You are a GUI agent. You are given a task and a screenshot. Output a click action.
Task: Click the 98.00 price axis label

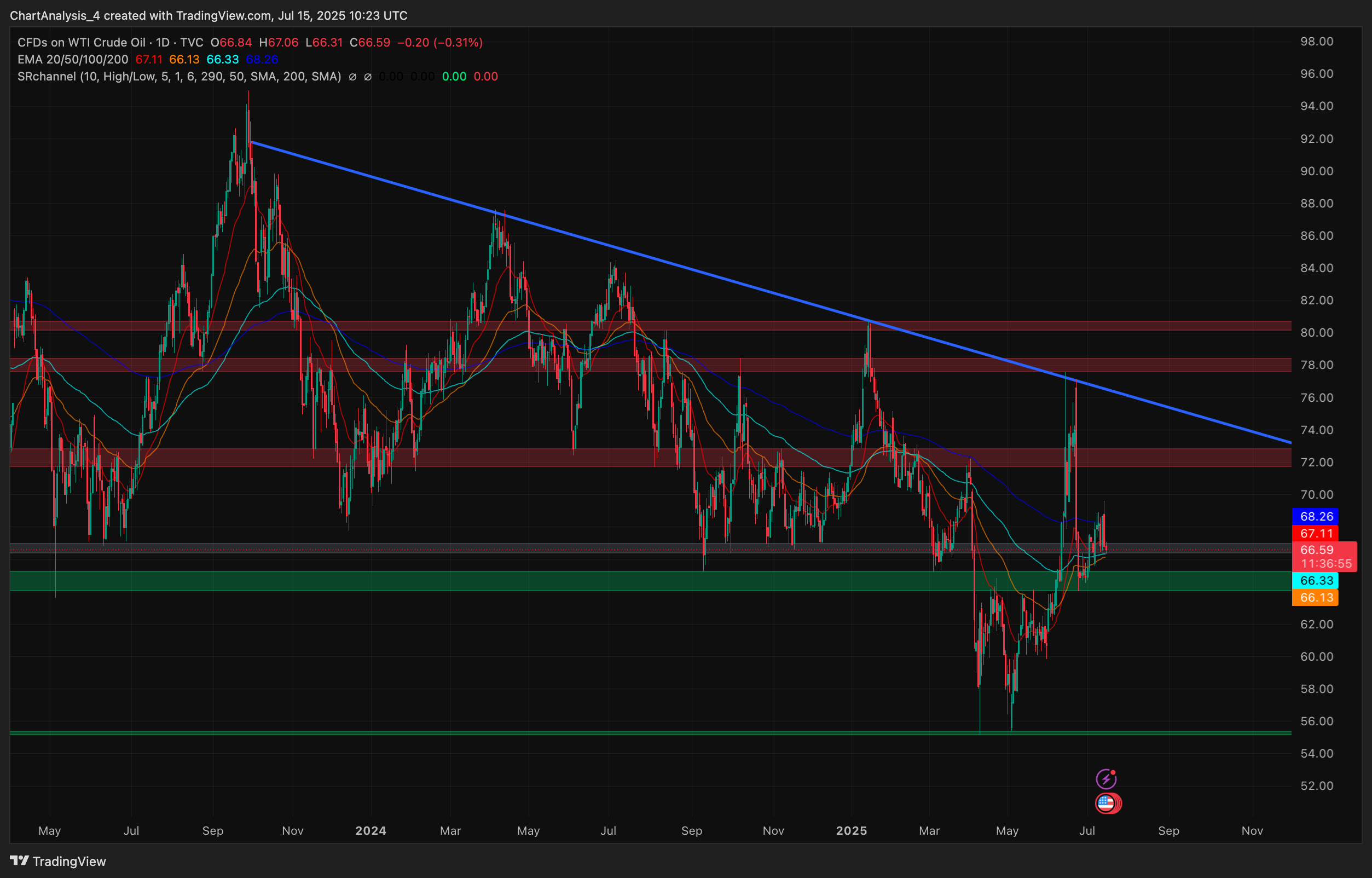(1317, 41)
